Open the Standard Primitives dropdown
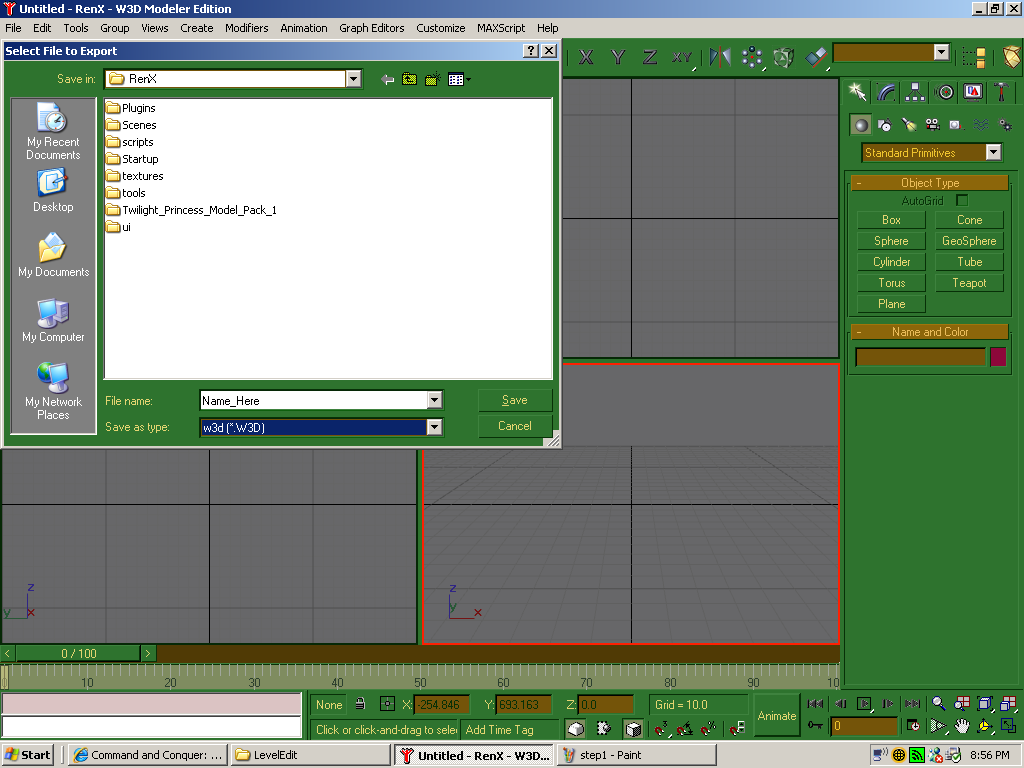 (993, 153)
